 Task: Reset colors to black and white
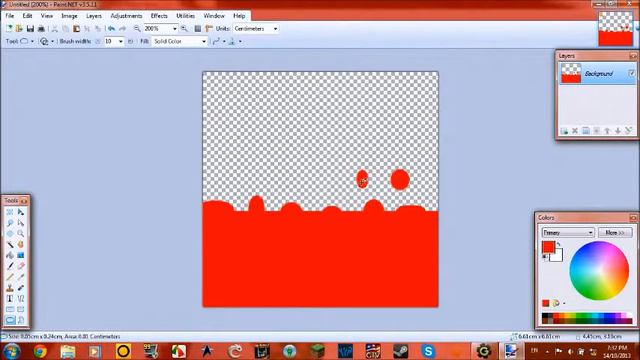point(545,257)
